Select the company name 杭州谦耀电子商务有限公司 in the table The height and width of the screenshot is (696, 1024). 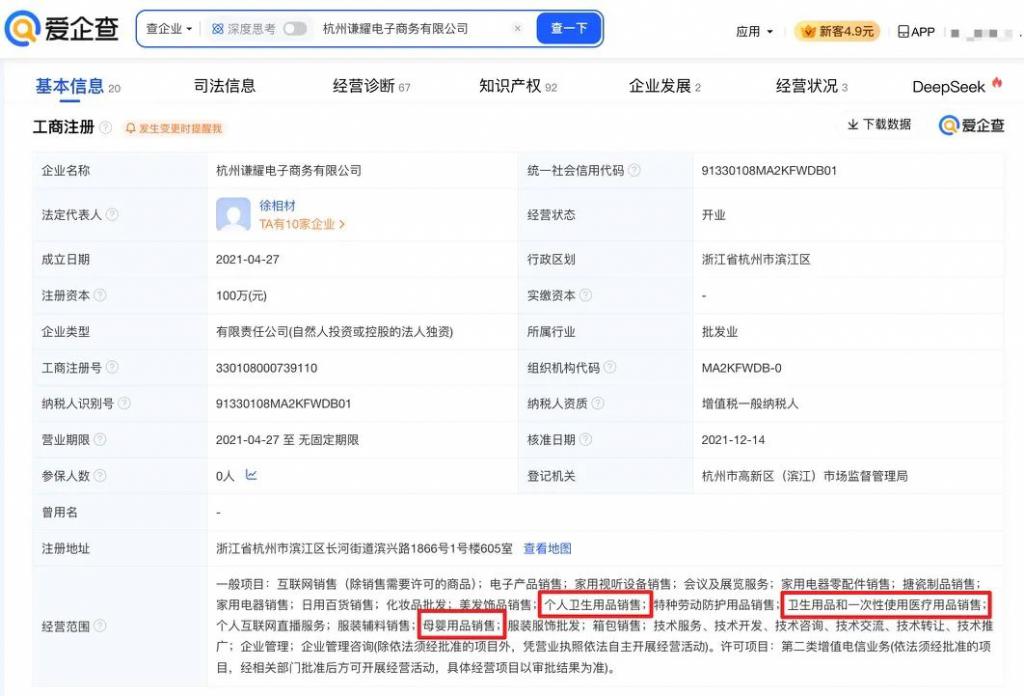(x=289, y=170)
